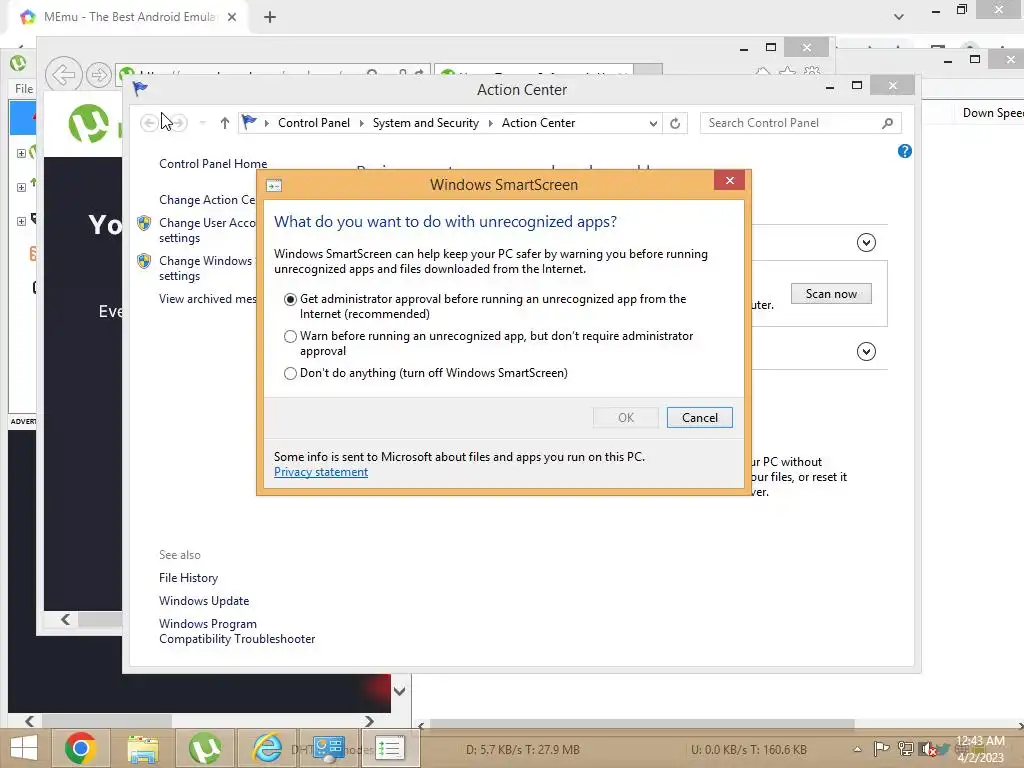1024x768 pixels.
Task: Click muted volume icon in tray
Action: coord(927,749)
